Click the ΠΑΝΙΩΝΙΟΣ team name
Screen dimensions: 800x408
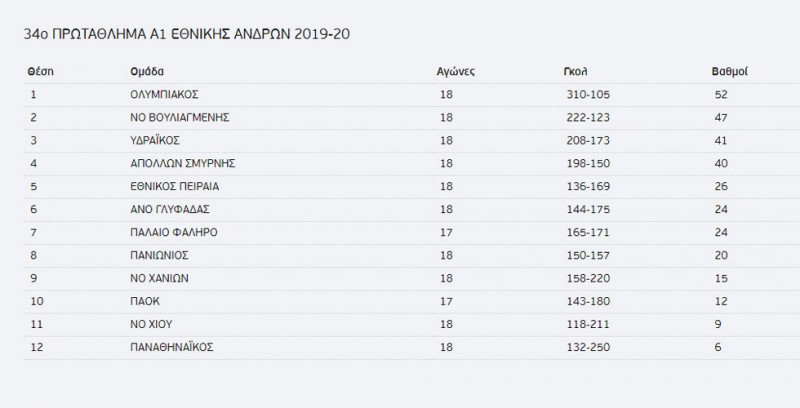160,254
